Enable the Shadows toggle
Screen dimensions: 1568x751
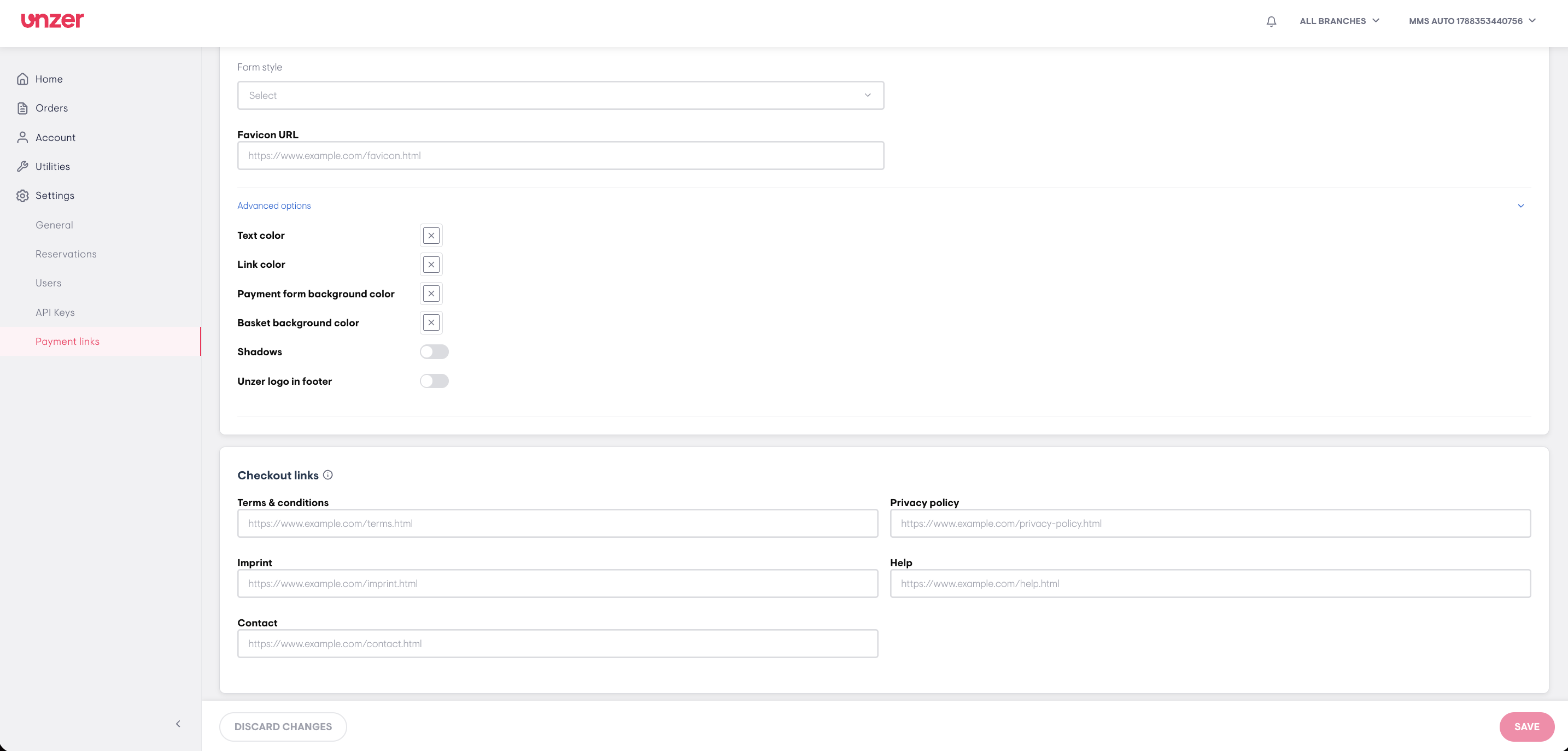(434, 352)
